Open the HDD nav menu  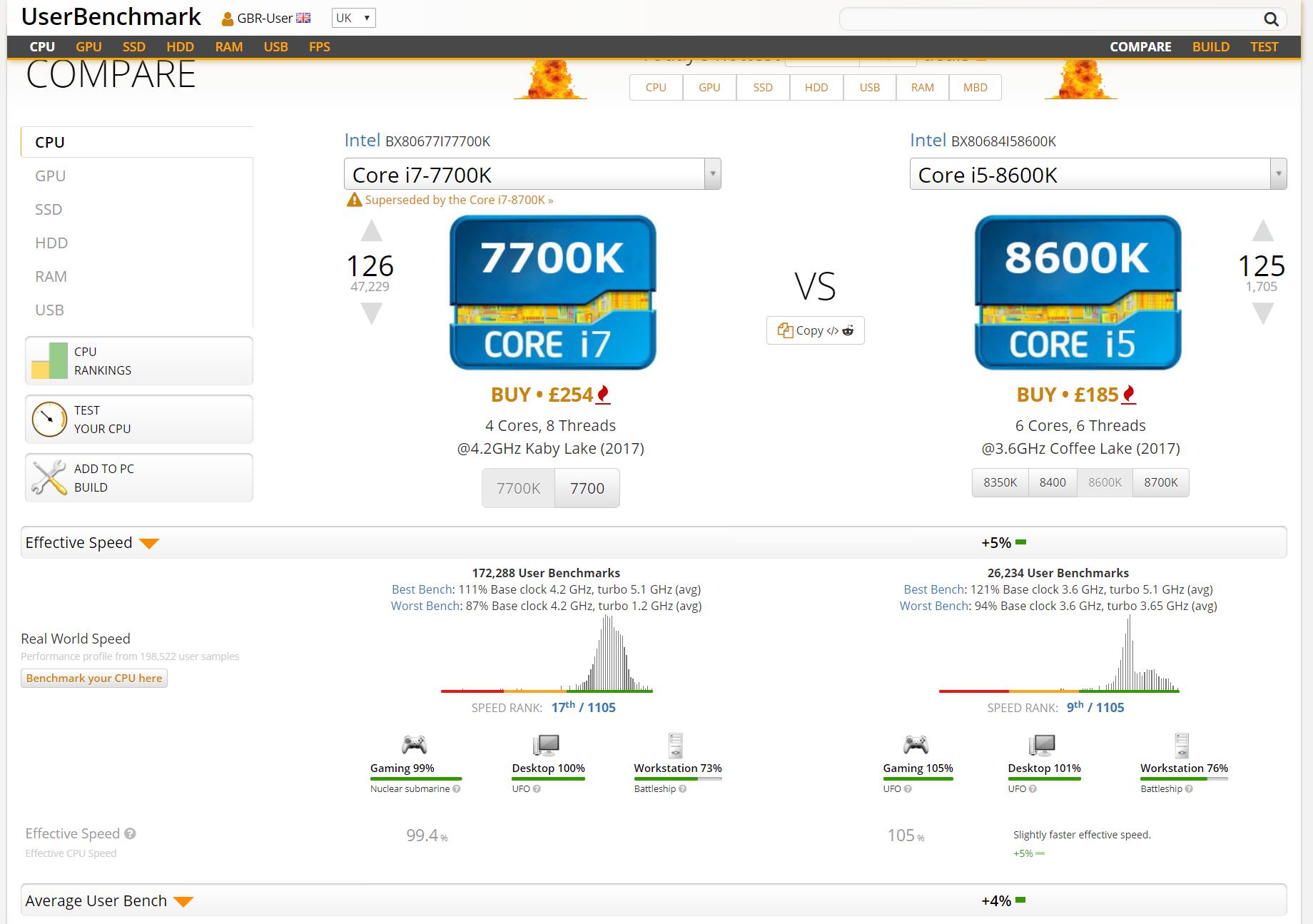tap(181, 47)
